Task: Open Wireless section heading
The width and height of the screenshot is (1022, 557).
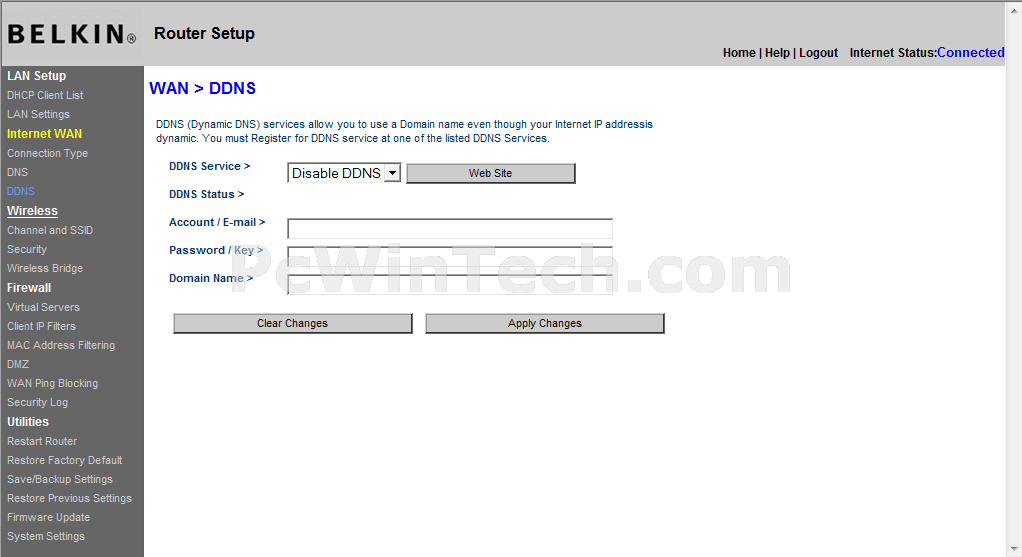Action: point(33,211)
